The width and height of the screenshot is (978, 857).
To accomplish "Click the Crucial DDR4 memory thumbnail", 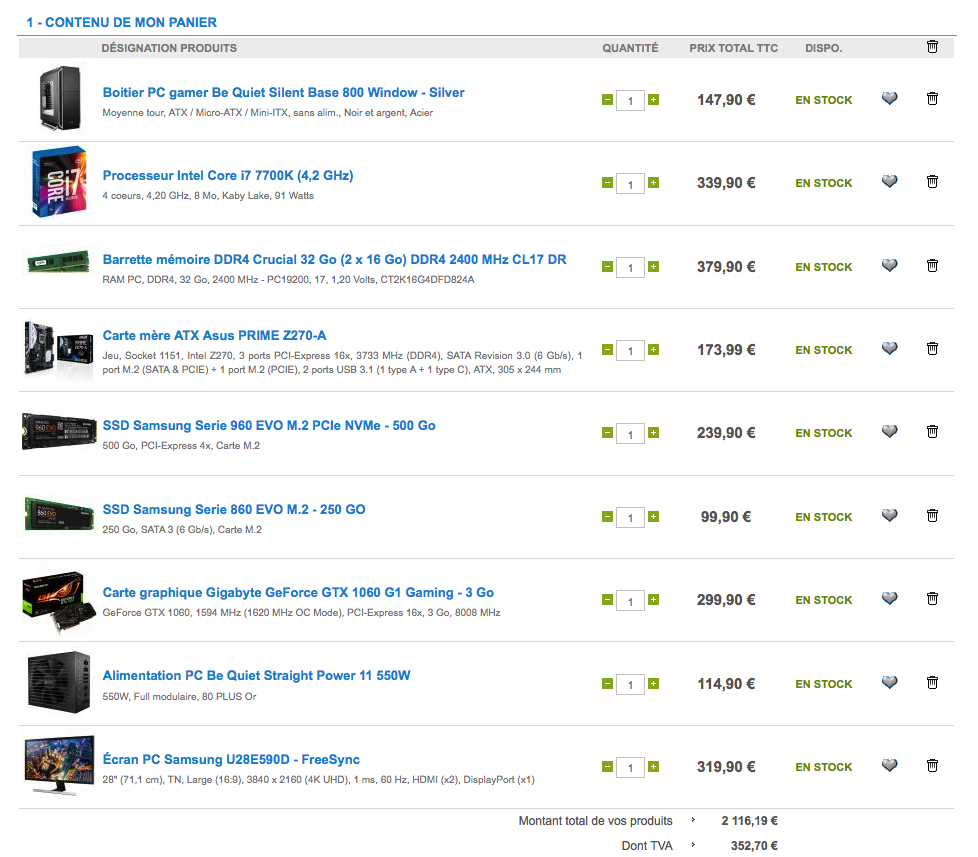I will (59, 261).
